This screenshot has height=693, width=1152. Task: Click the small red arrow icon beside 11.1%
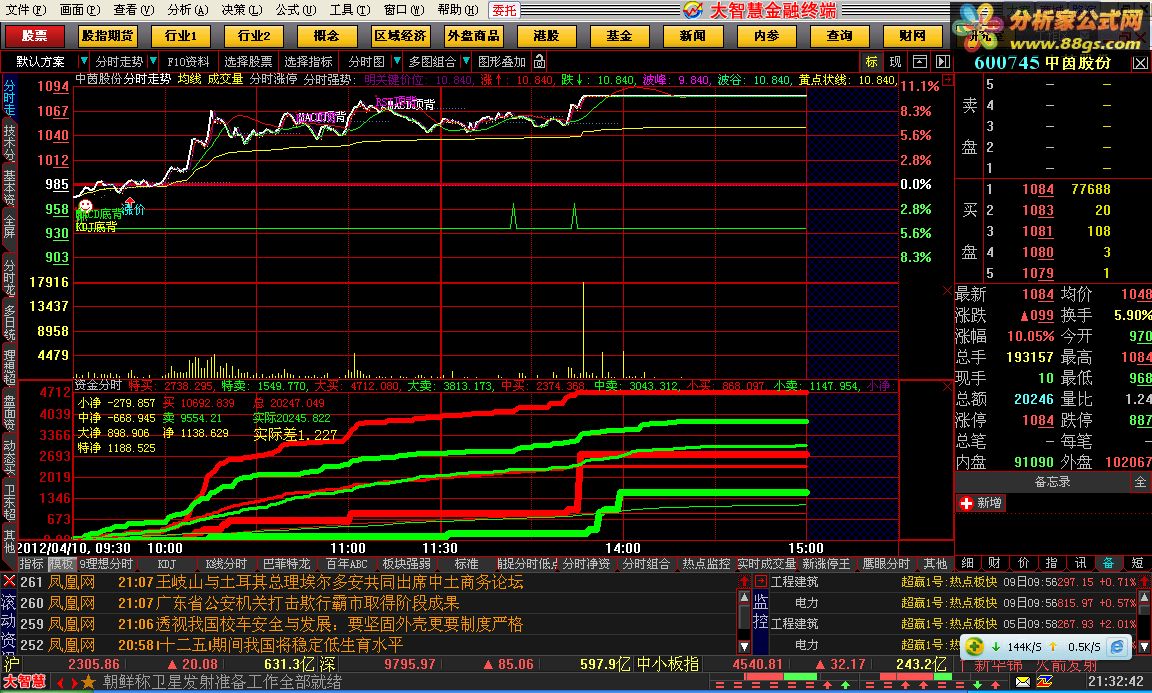(948, 79)
